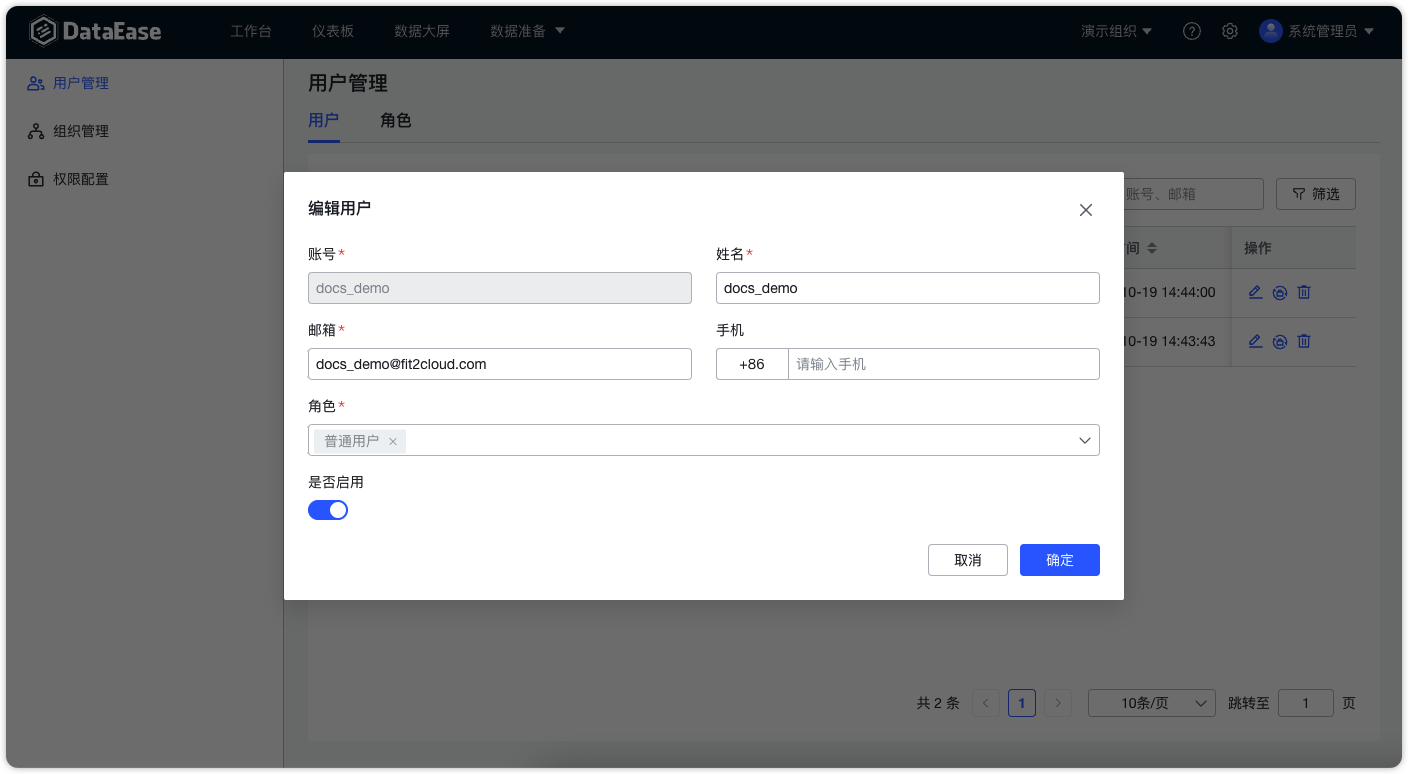Open the 工作台 menu item
The height and width of the screenshot is (774, 1408).
(x=251, y=31)
